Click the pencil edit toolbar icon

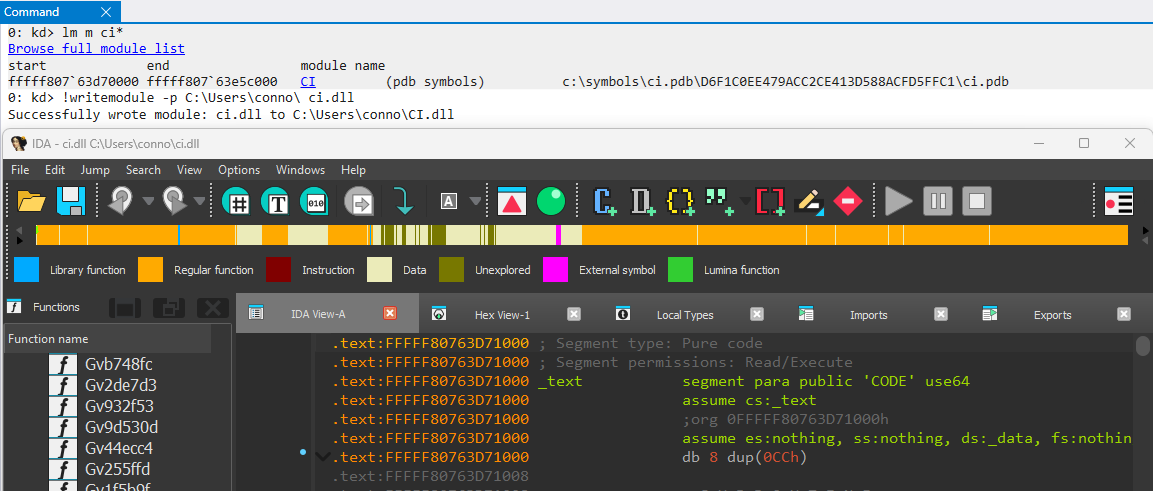(809, 201)
